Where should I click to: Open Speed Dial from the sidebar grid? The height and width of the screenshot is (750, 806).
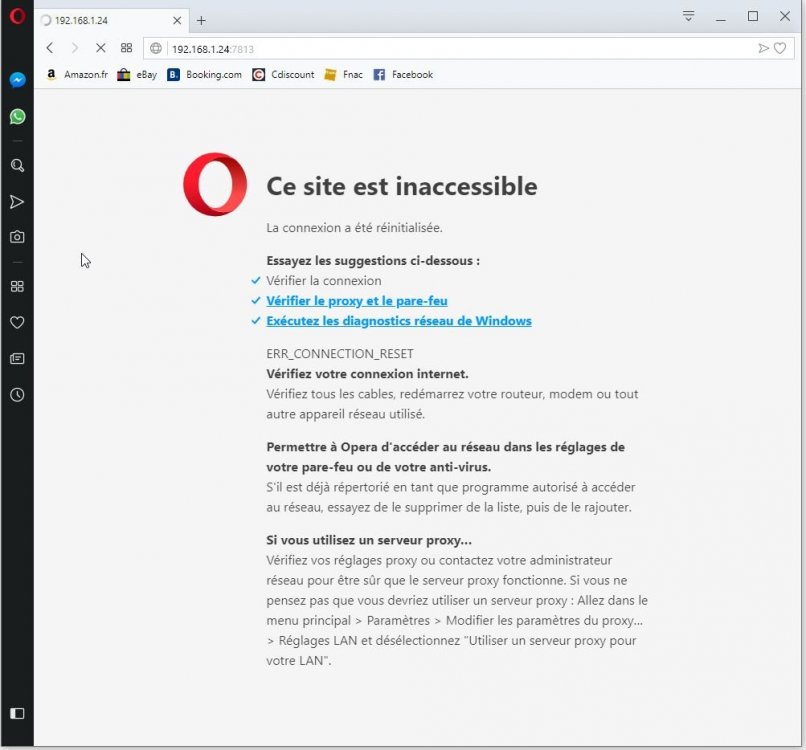coord(17,286)
